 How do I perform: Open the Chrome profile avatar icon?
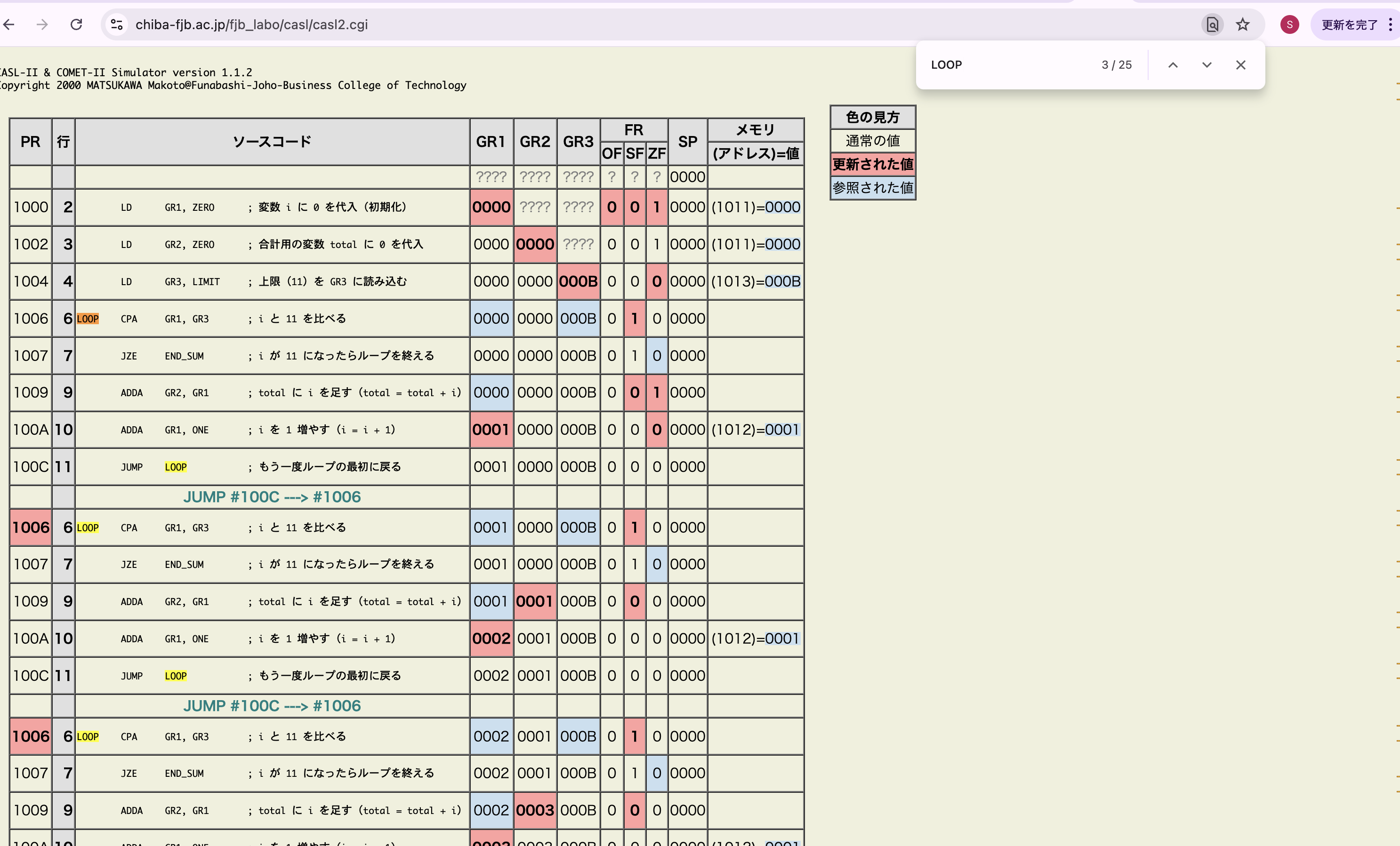1288,24
